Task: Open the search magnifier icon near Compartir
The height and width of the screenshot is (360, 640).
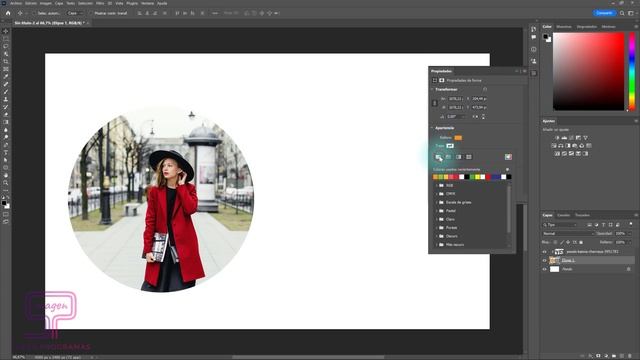Action: (622, 13)
